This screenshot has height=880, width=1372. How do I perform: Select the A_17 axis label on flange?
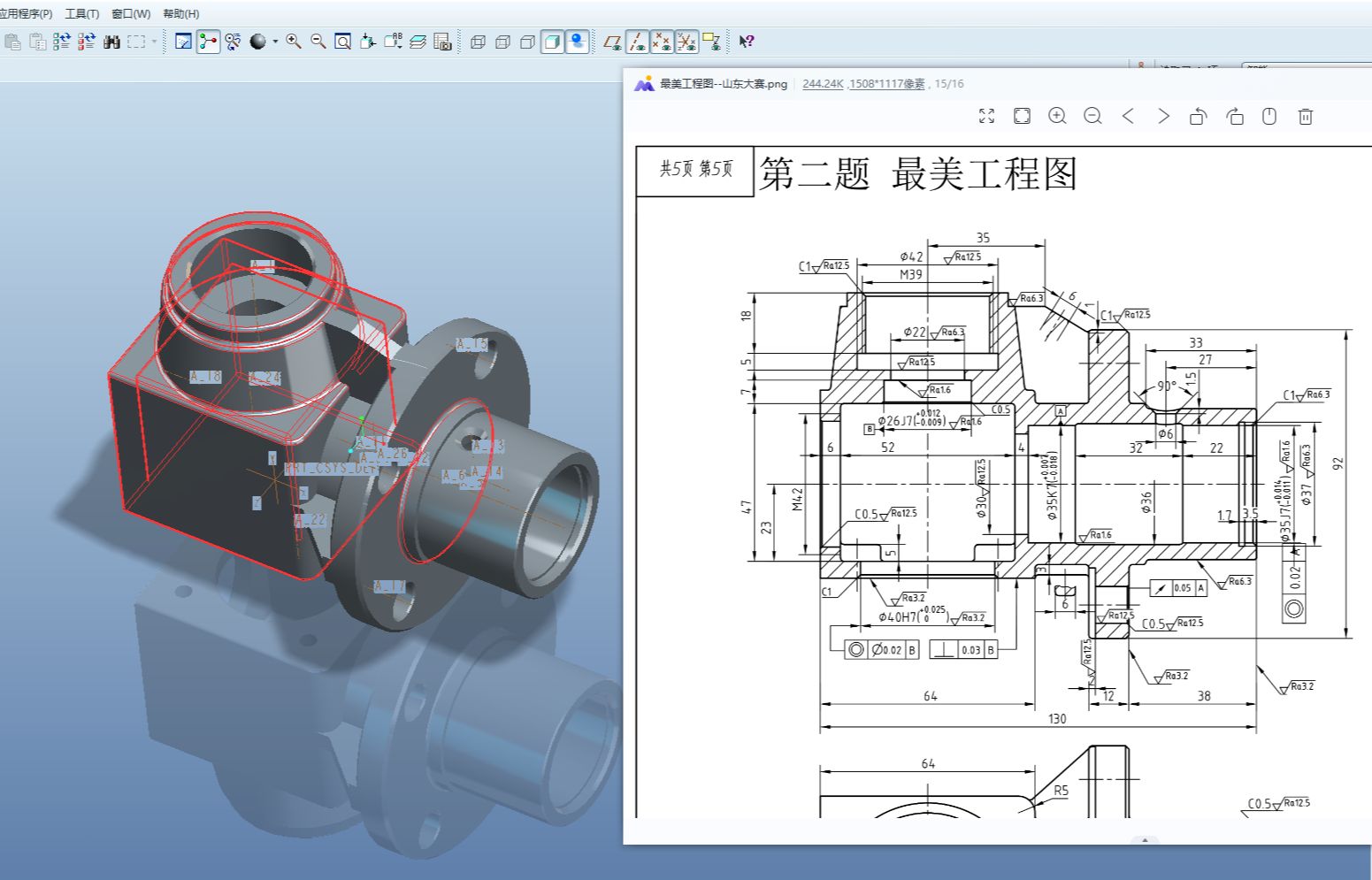click(x=389, y=586)
